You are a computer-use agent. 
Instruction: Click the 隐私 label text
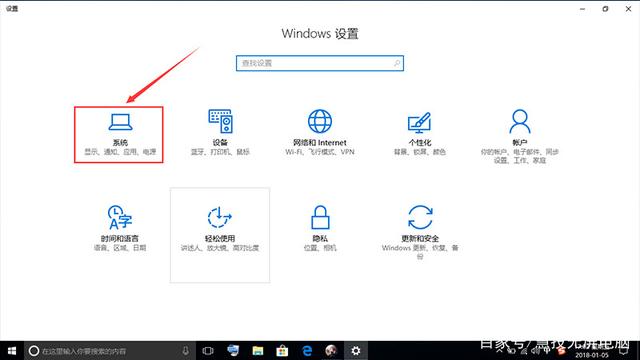[320, 238]
